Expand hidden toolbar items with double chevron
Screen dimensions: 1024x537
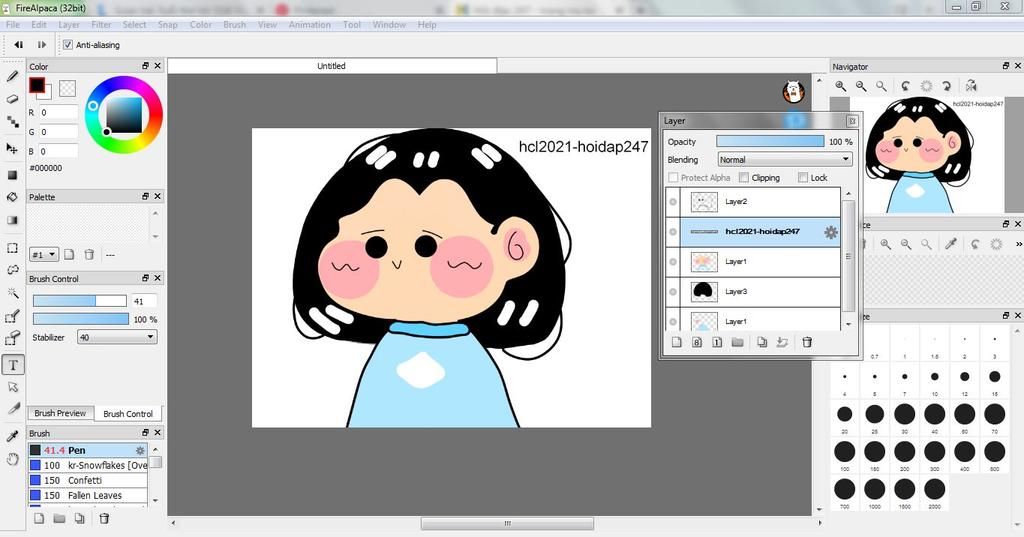coord(1018,244)
